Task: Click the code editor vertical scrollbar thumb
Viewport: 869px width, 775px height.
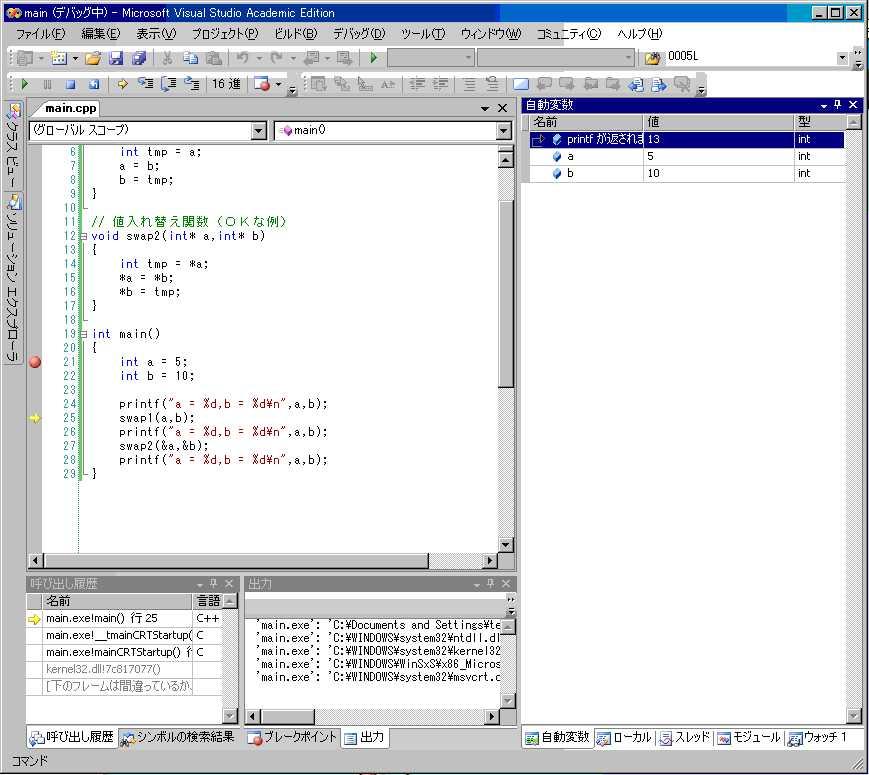Action: tap(505, 294)
